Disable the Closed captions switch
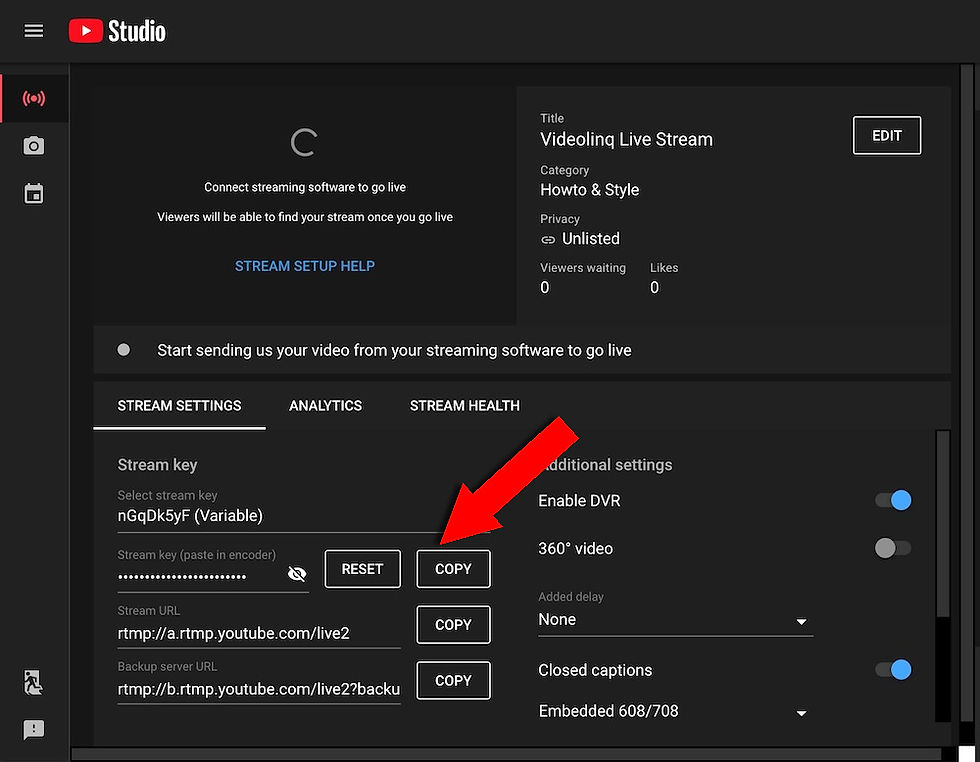This screenshot has height=762, width=980. coord(893,669)
